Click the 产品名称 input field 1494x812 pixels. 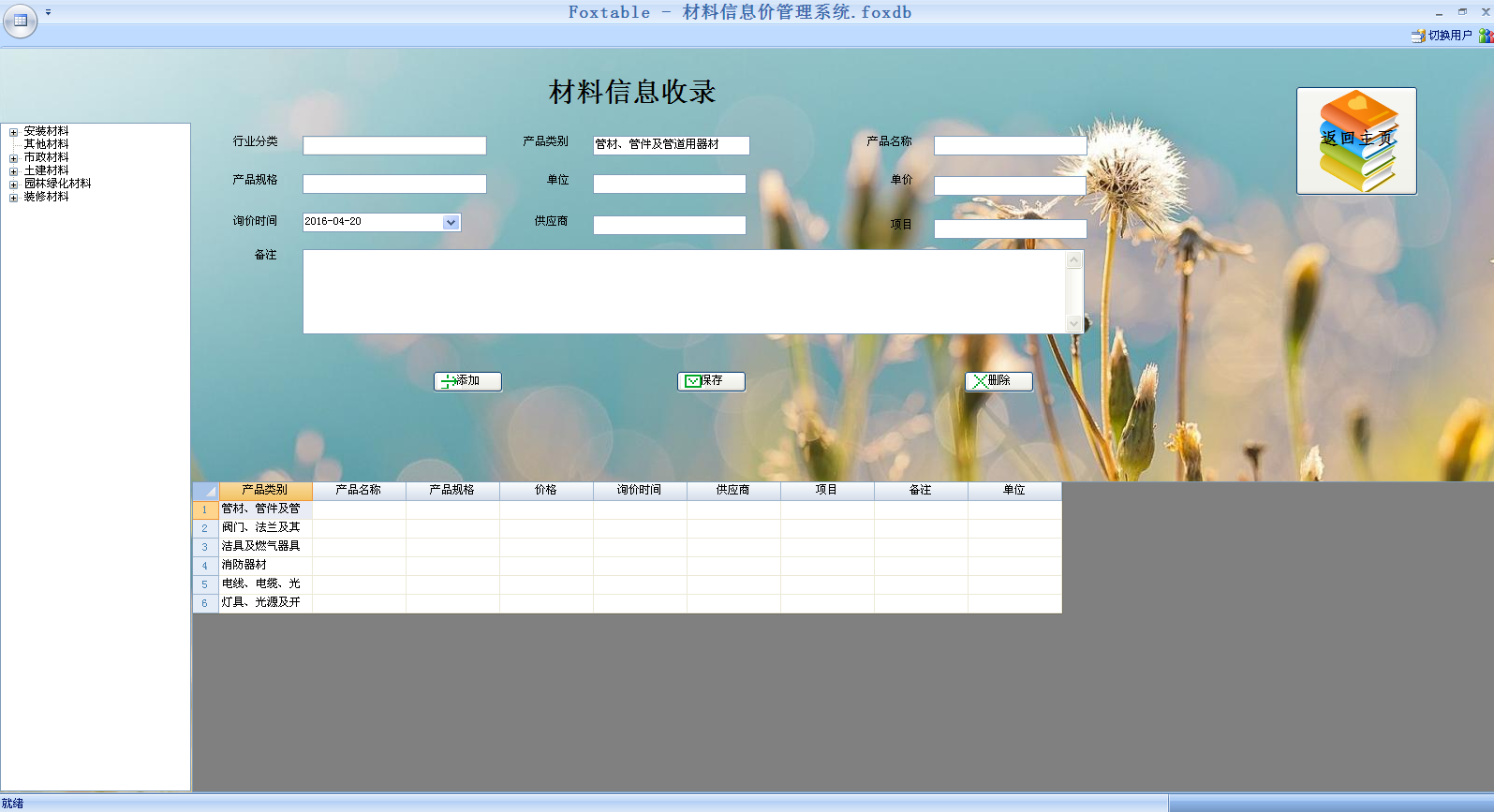coord(1010,146)
